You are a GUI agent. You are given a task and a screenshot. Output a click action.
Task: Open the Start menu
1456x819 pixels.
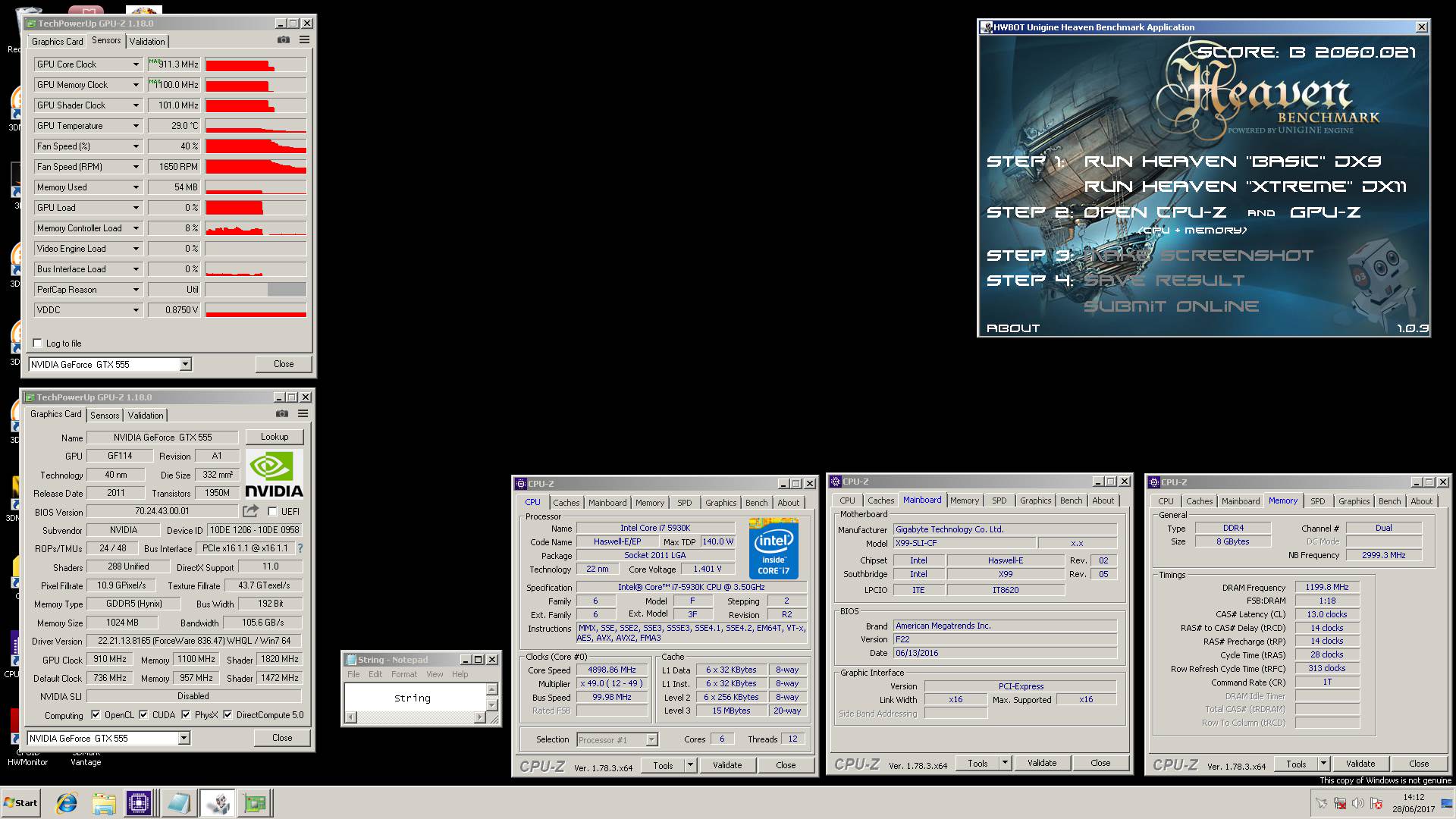coord(21,803)
